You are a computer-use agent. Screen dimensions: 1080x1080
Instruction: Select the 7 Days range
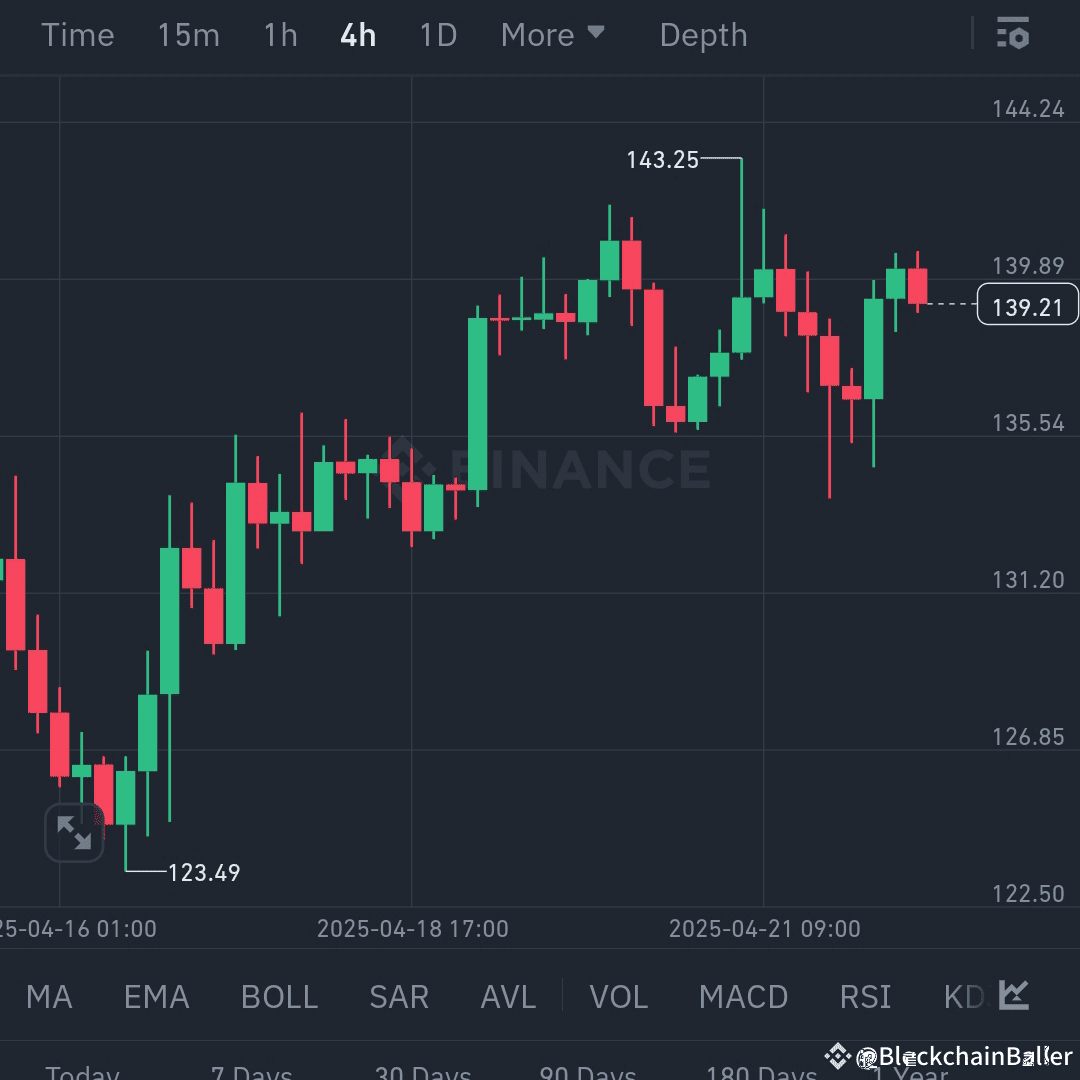(251, 1070)
